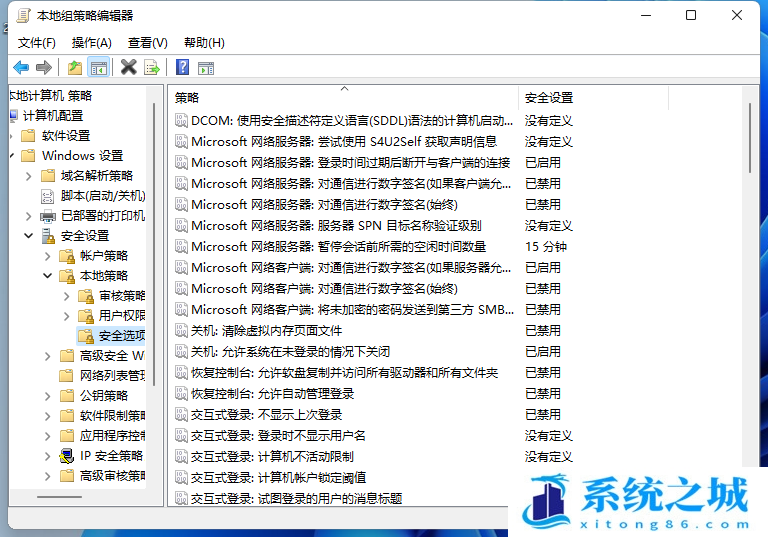The height and width of the screenshot is (537, 768).
Task: Click the Delete (X) toolbar icon
Action: 128,68
